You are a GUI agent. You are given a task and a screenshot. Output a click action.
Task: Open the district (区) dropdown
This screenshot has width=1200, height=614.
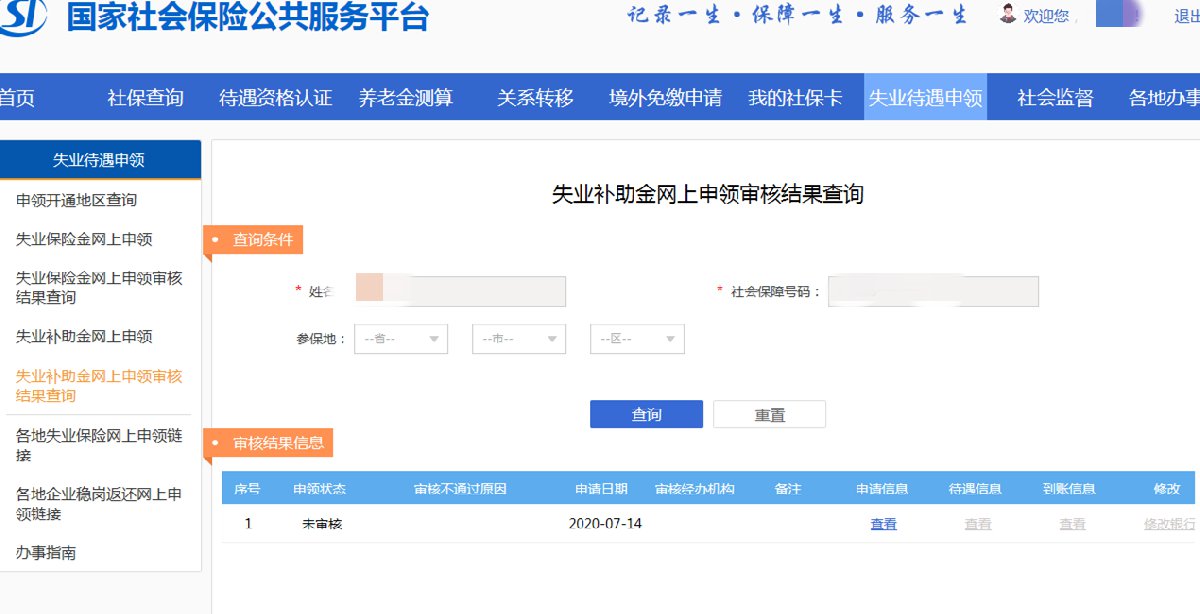(x=636, y=339)
